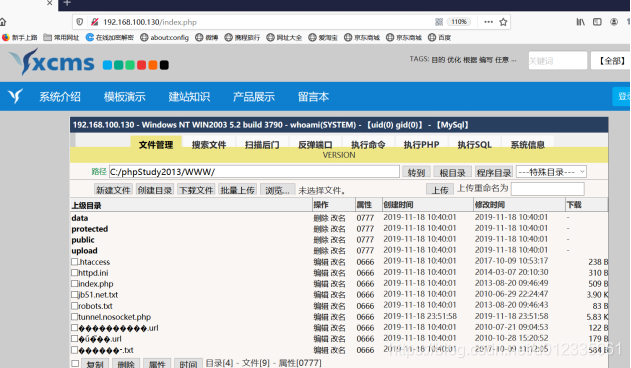631x368 pixels.
Task: Check the .htaccess file checkbox
Action: tap(74, 262)
